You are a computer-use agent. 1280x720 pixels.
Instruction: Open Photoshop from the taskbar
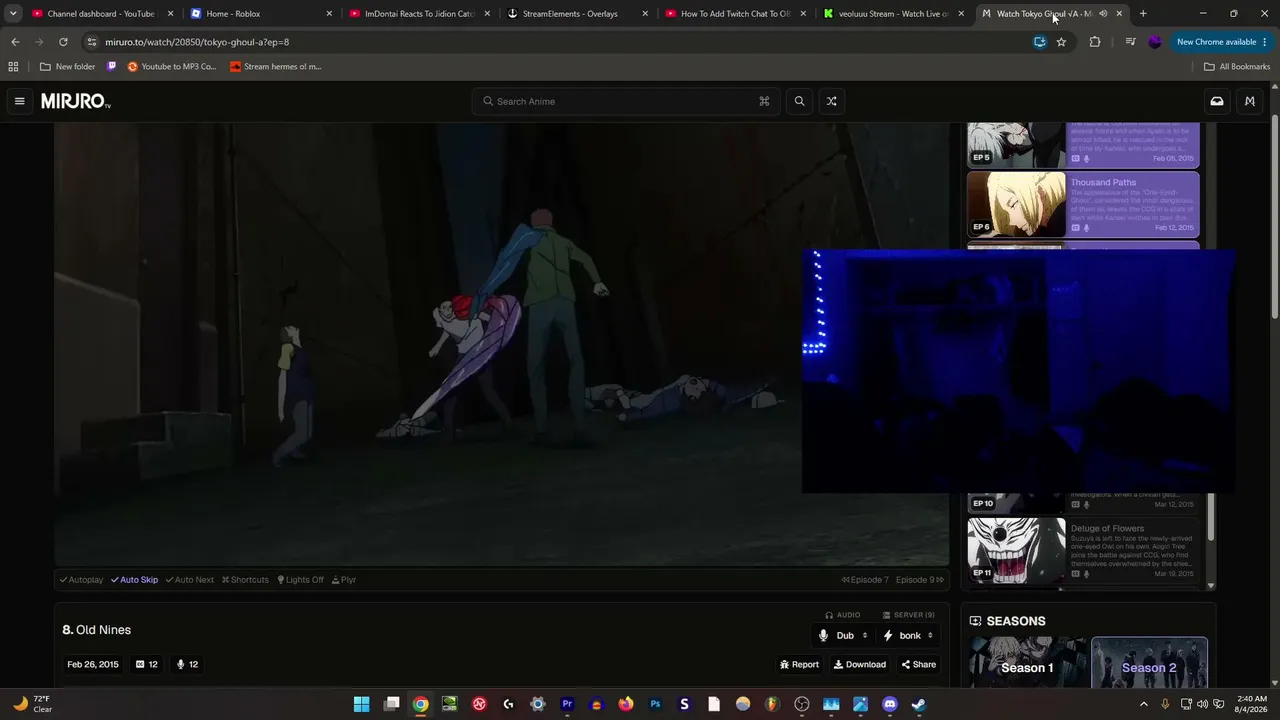click(x=655, y=704)
